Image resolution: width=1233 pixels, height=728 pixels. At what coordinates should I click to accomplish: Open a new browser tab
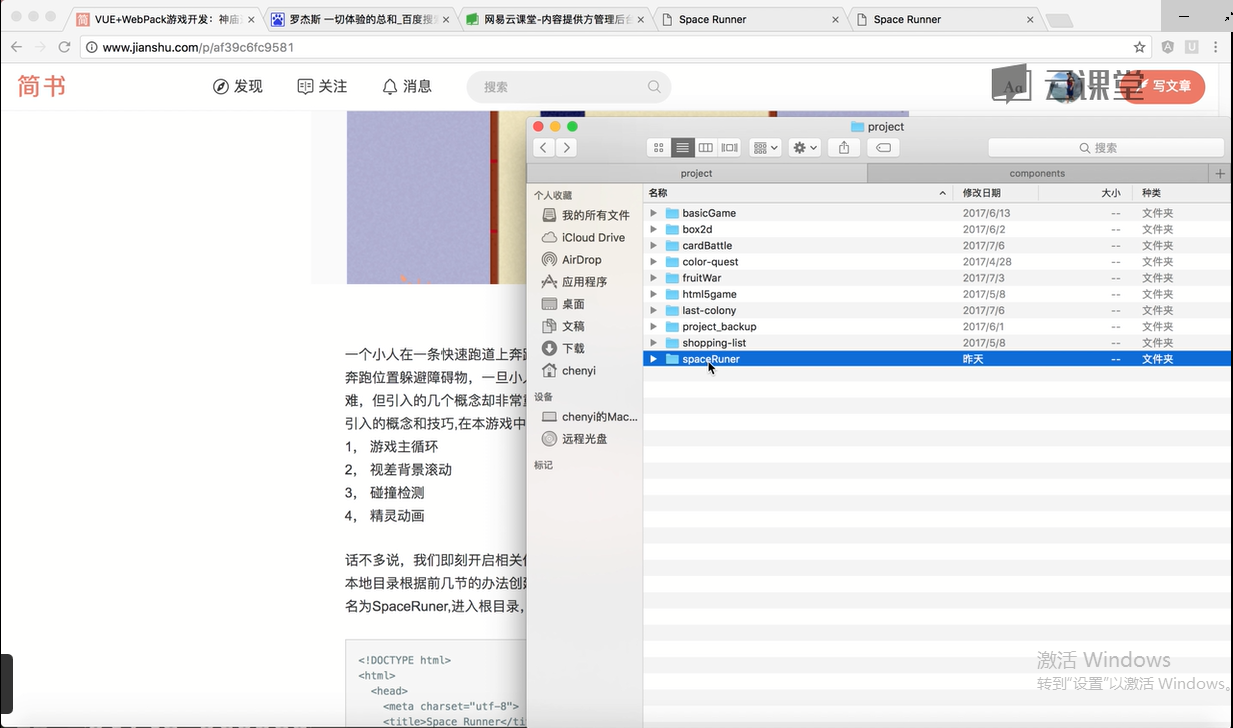click(1059, 20)
